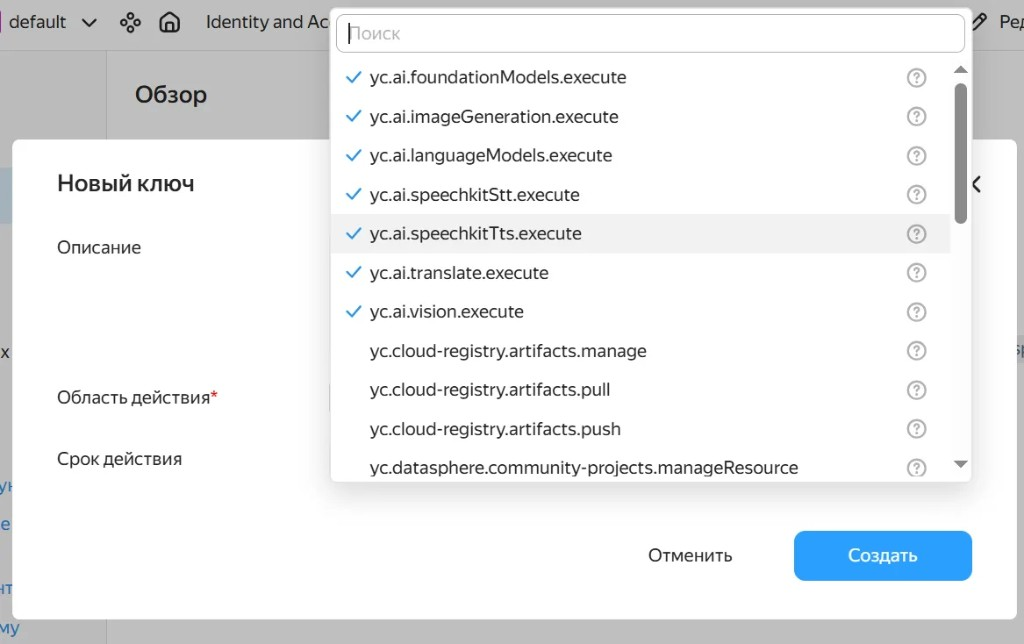Go to home icon in top bar
Viewport: 1024px width, 644px height.
[x=170, y=23]
